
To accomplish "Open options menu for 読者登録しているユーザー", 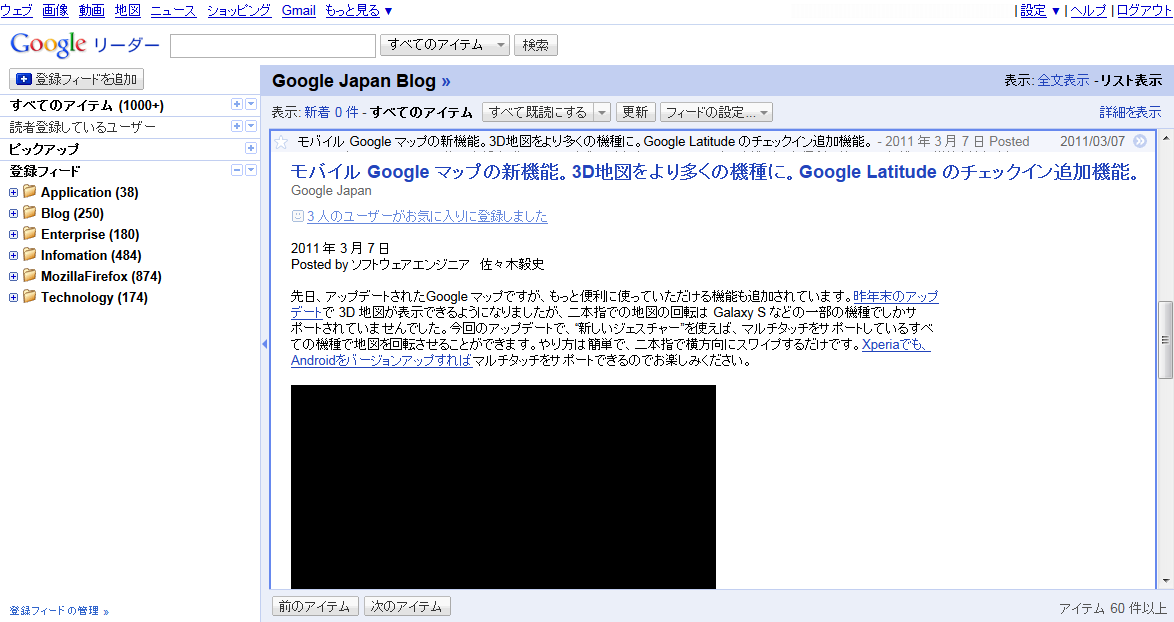I will click(251, 126).
